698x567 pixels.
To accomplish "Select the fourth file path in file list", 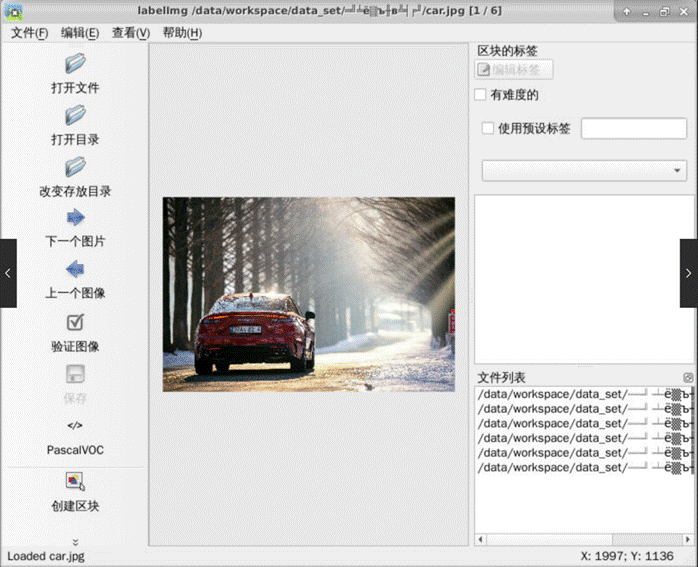I will pyautogui.click(x=584, y=438).
